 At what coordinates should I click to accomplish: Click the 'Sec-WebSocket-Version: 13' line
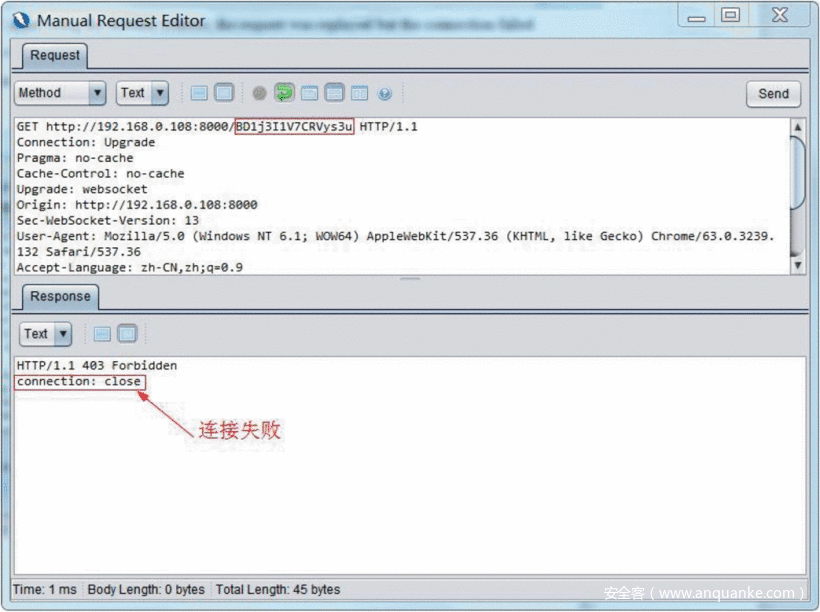tap(108, 221)
